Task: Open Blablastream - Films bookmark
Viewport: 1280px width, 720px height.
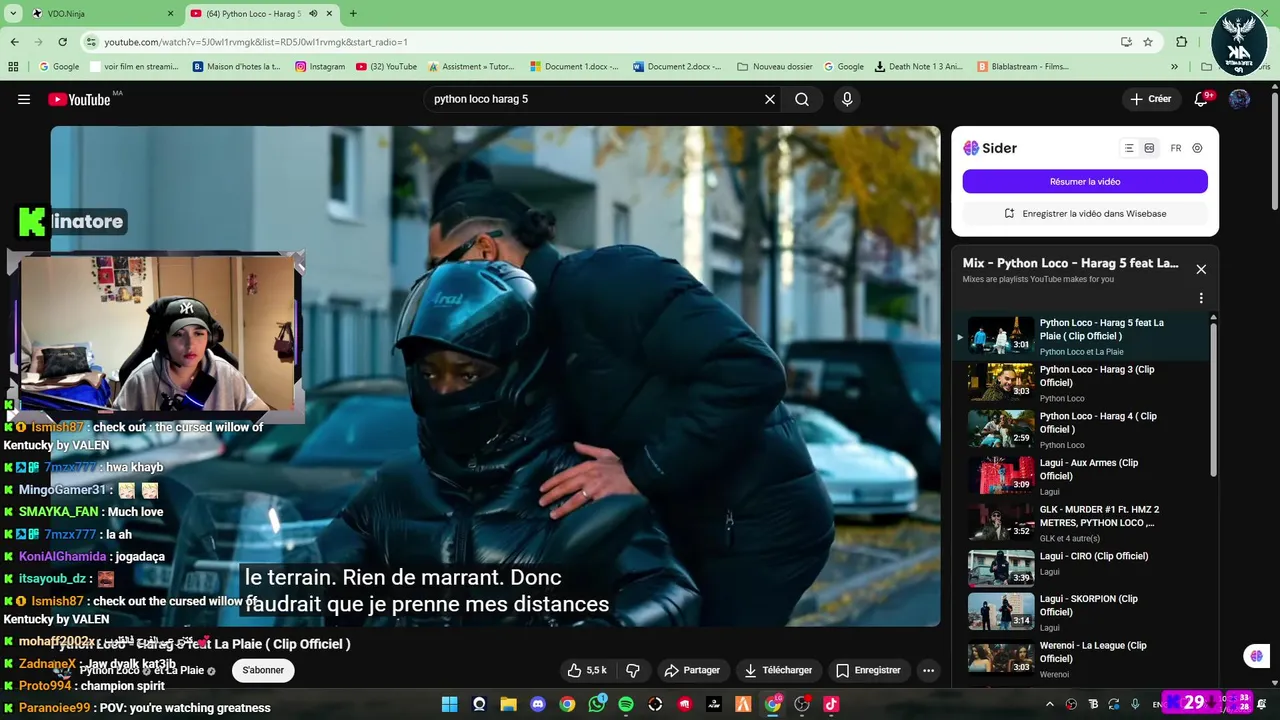Action: [x=1023, y=67]
